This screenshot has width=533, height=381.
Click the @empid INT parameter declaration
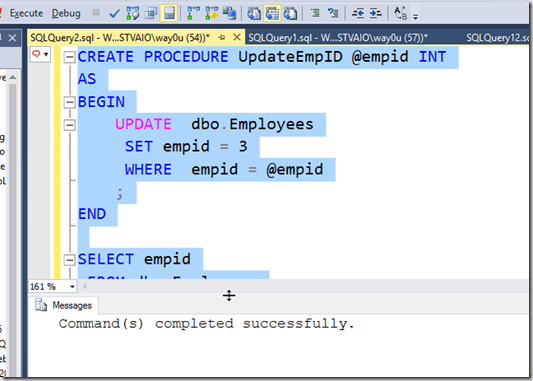[398, 56]
